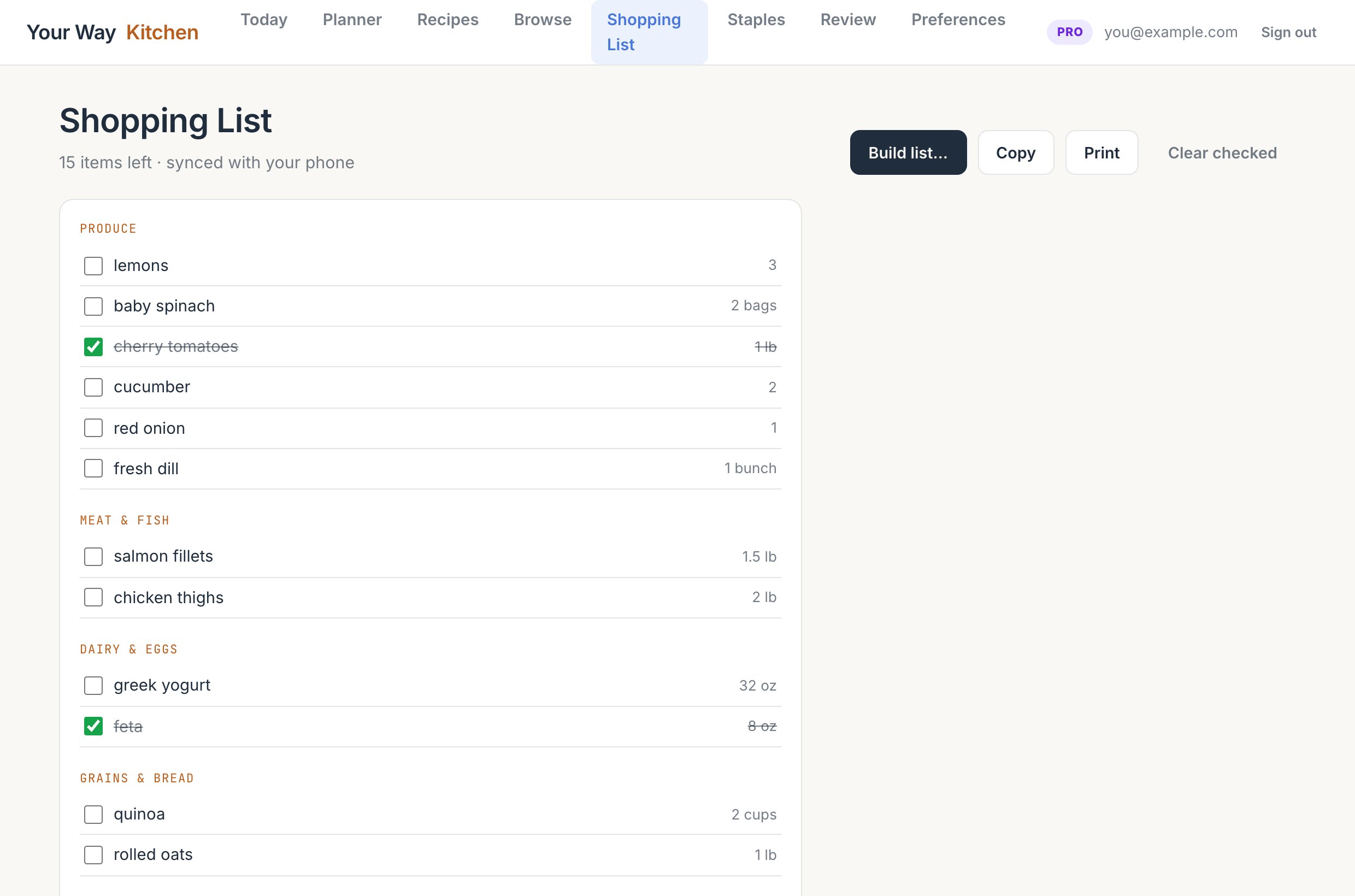Go to the Review tab
This screenshot has width=1355, height=896.
click(x=848, y=20)
